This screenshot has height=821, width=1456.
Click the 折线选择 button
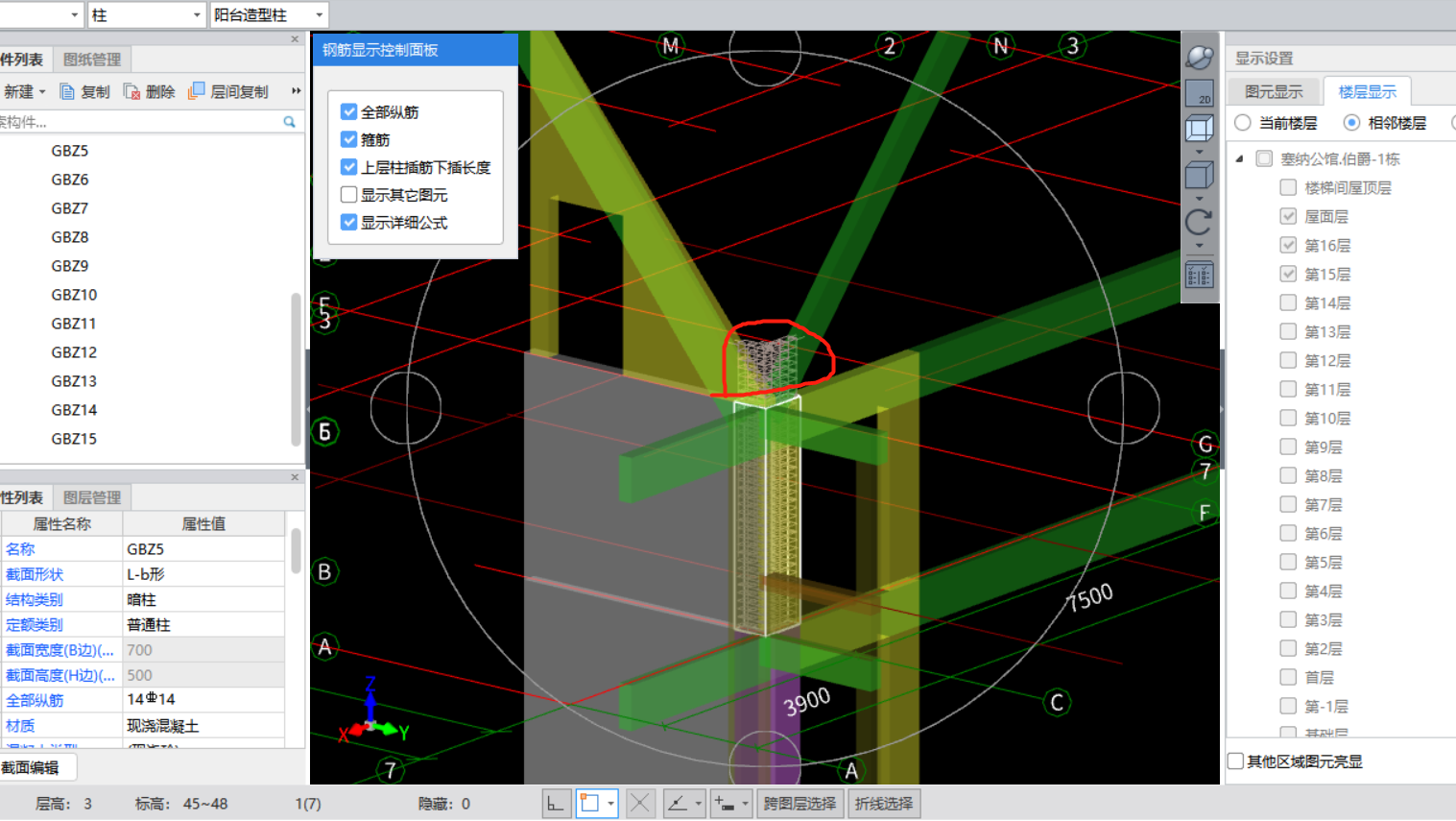(x=884, y=804)
